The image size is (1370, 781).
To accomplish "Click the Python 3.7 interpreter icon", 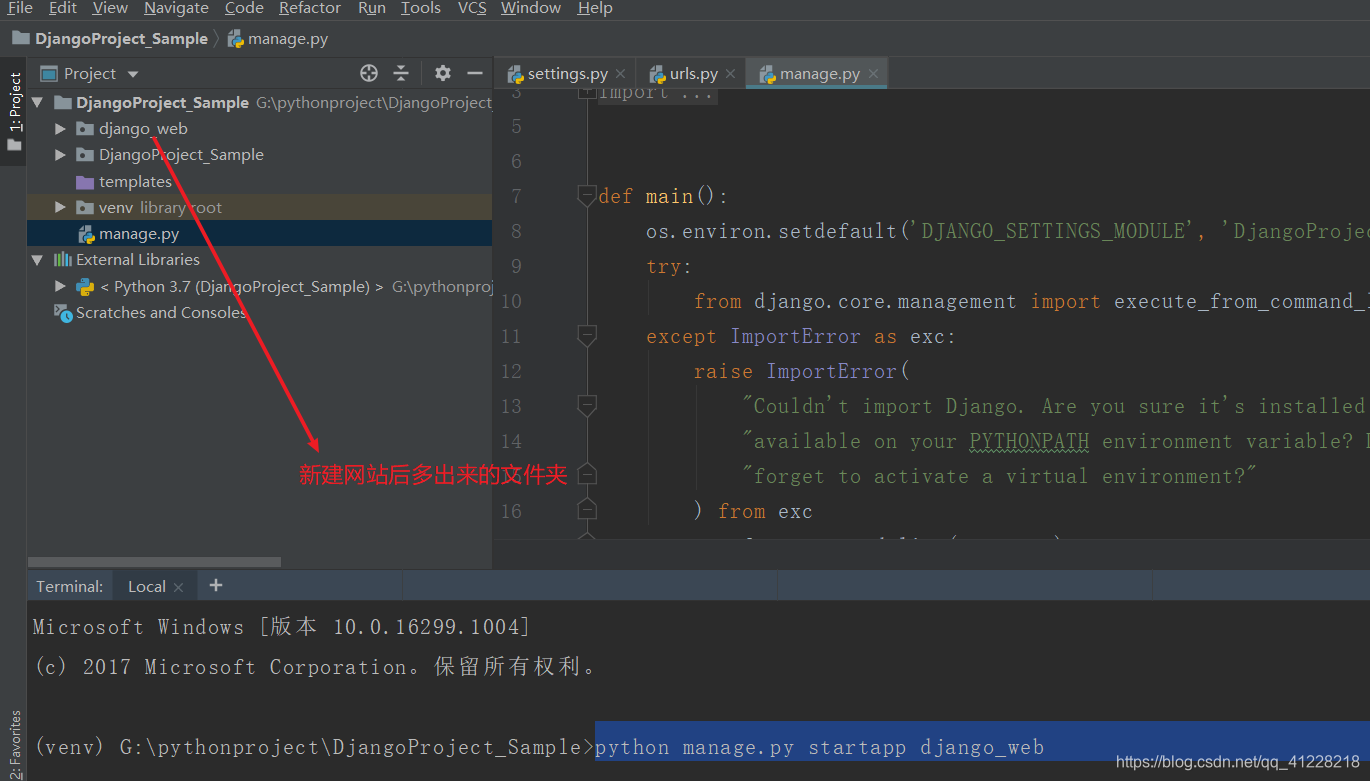I will [x=85, y=287].
